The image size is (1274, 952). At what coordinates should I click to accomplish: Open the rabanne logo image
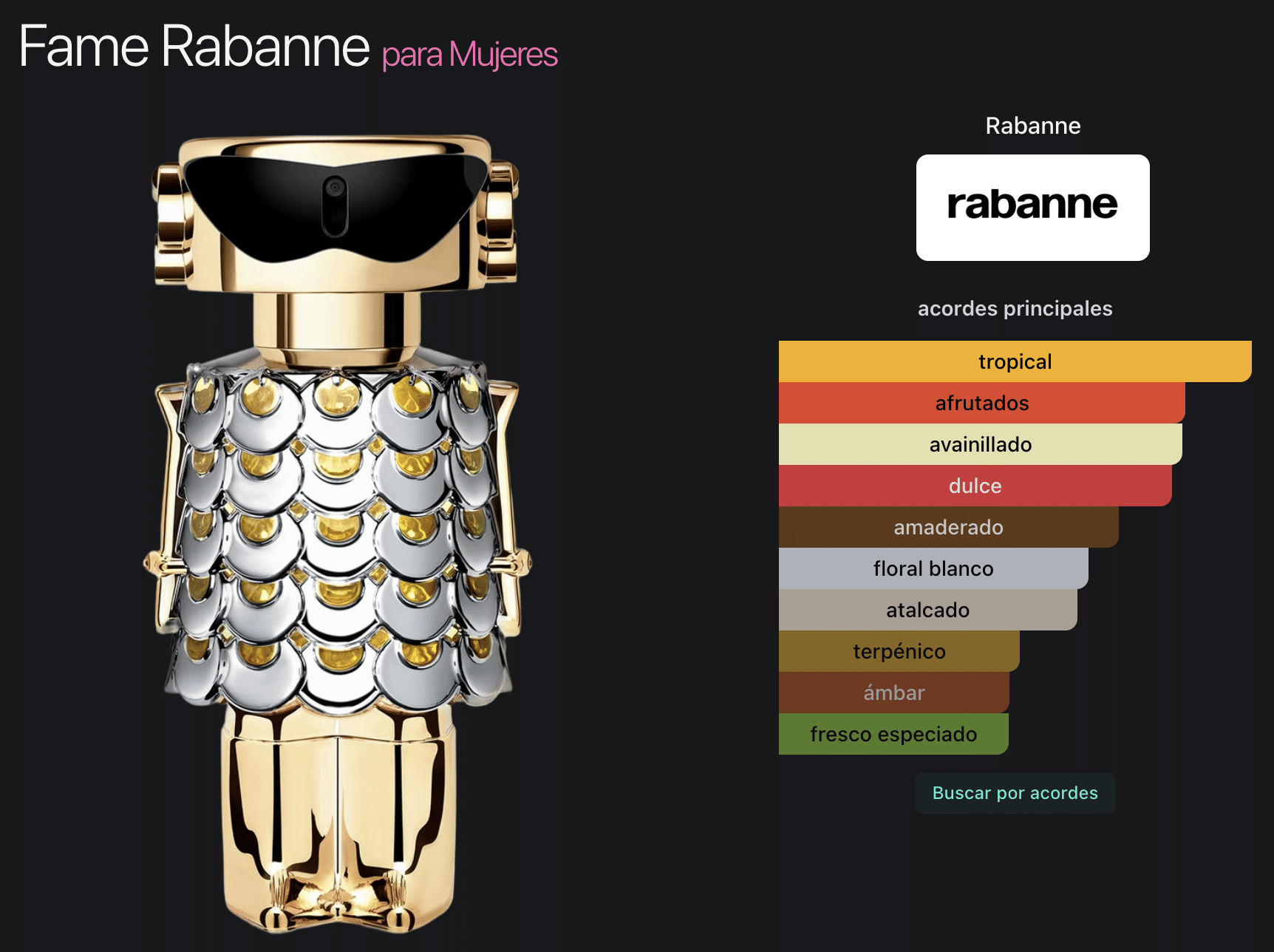1032,207
